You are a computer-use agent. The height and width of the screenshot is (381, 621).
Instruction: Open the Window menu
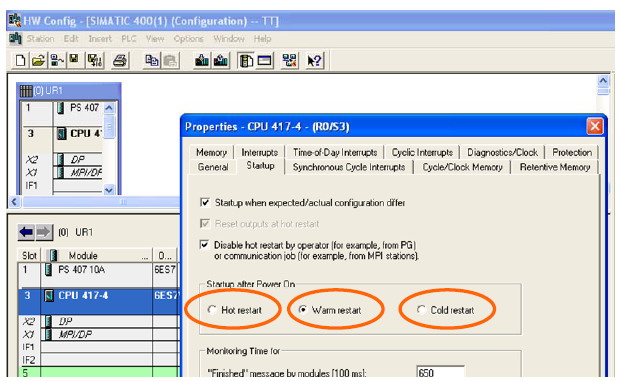(229, 39)
